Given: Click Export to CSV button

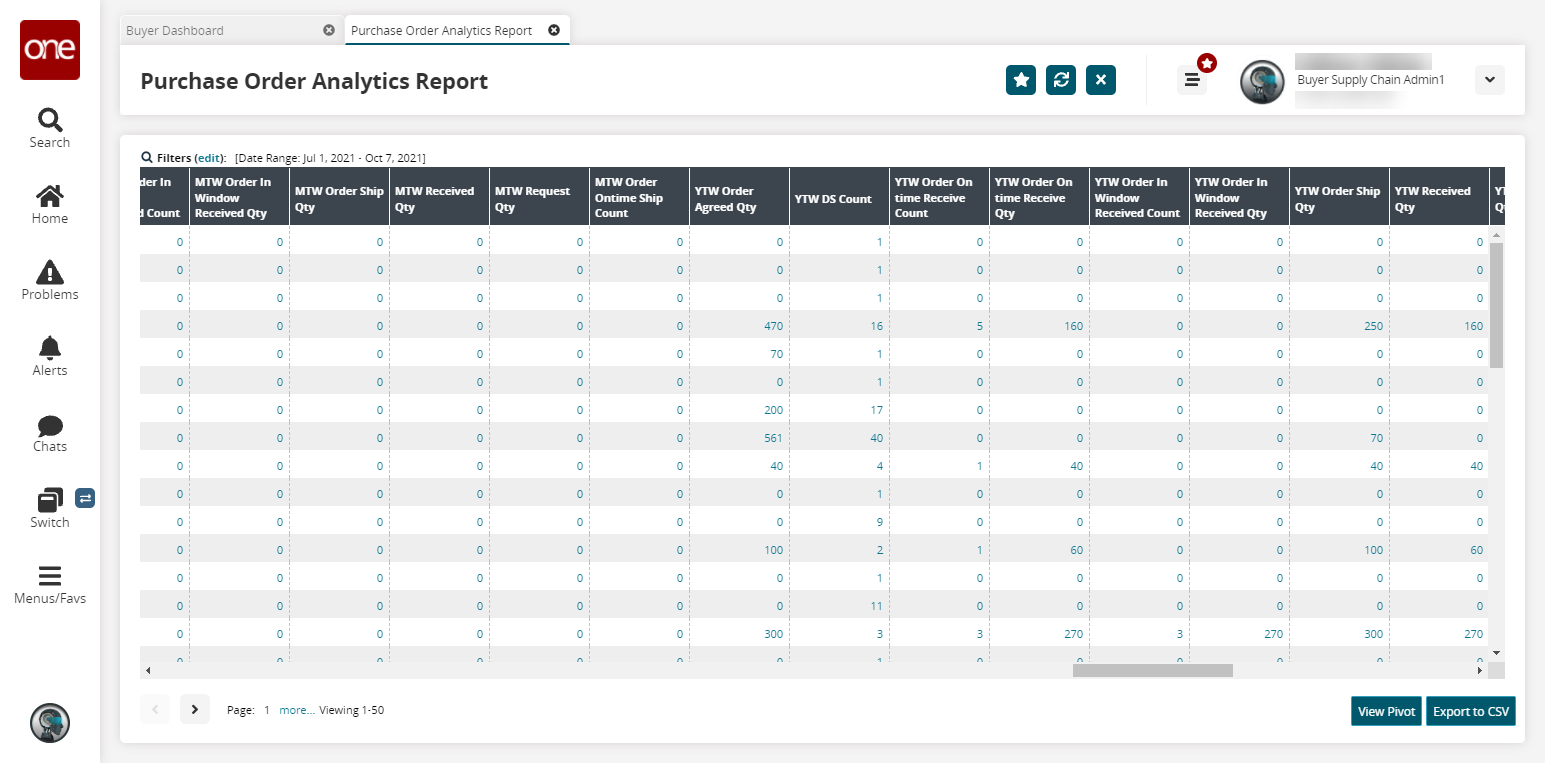Looking at the screenshot, I should tap(1470, 711).
